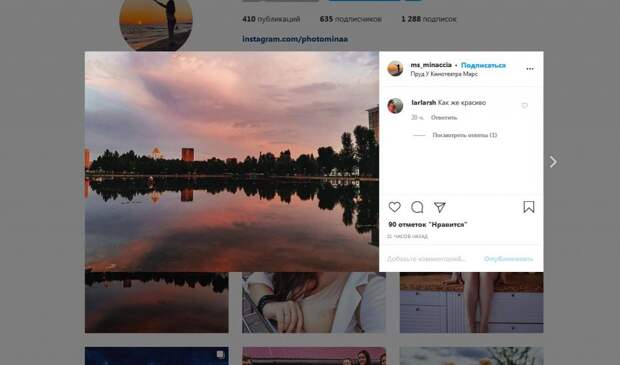Open 635 подписчиков followers list
The height and width of the screenshot is (365, 620).
351,19
